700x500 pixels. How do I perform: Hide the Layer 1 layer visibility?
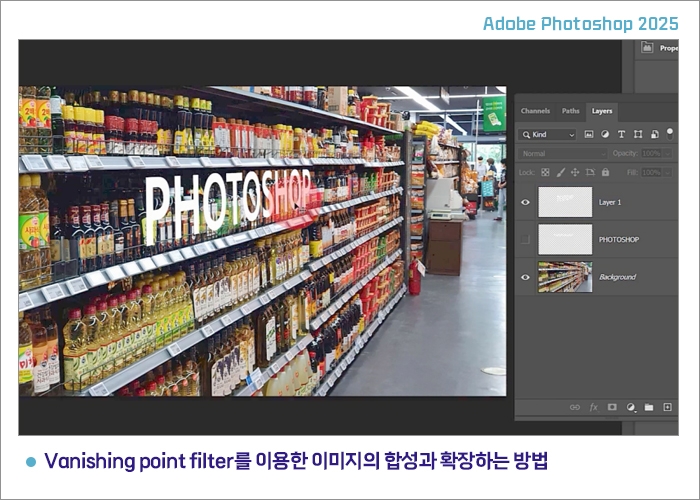(525, 202)
